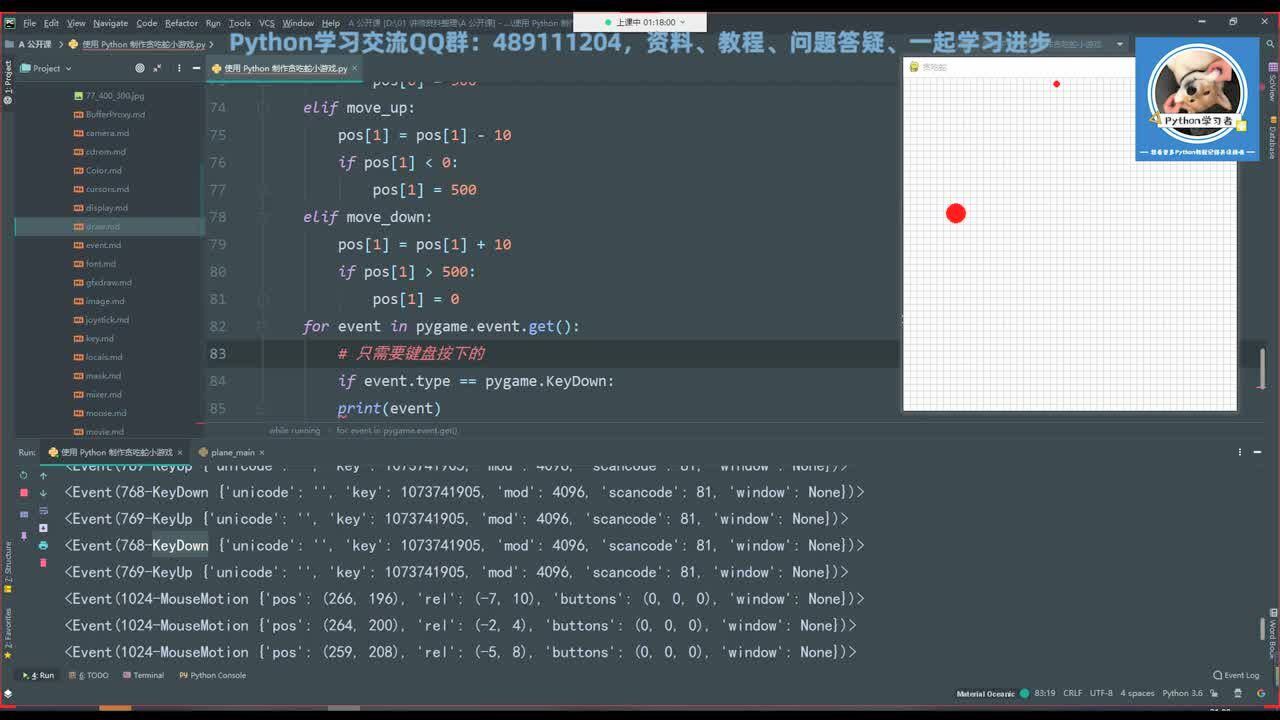This screenshot has width=1280, height=720.
Task: Open console output print icon
Action: pyautogui.click(x=43, y=546)
